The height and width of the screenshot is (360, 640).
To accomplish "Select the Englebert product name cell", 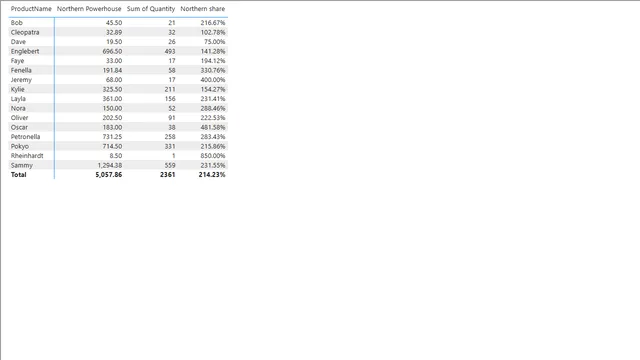I will (25, 51).
